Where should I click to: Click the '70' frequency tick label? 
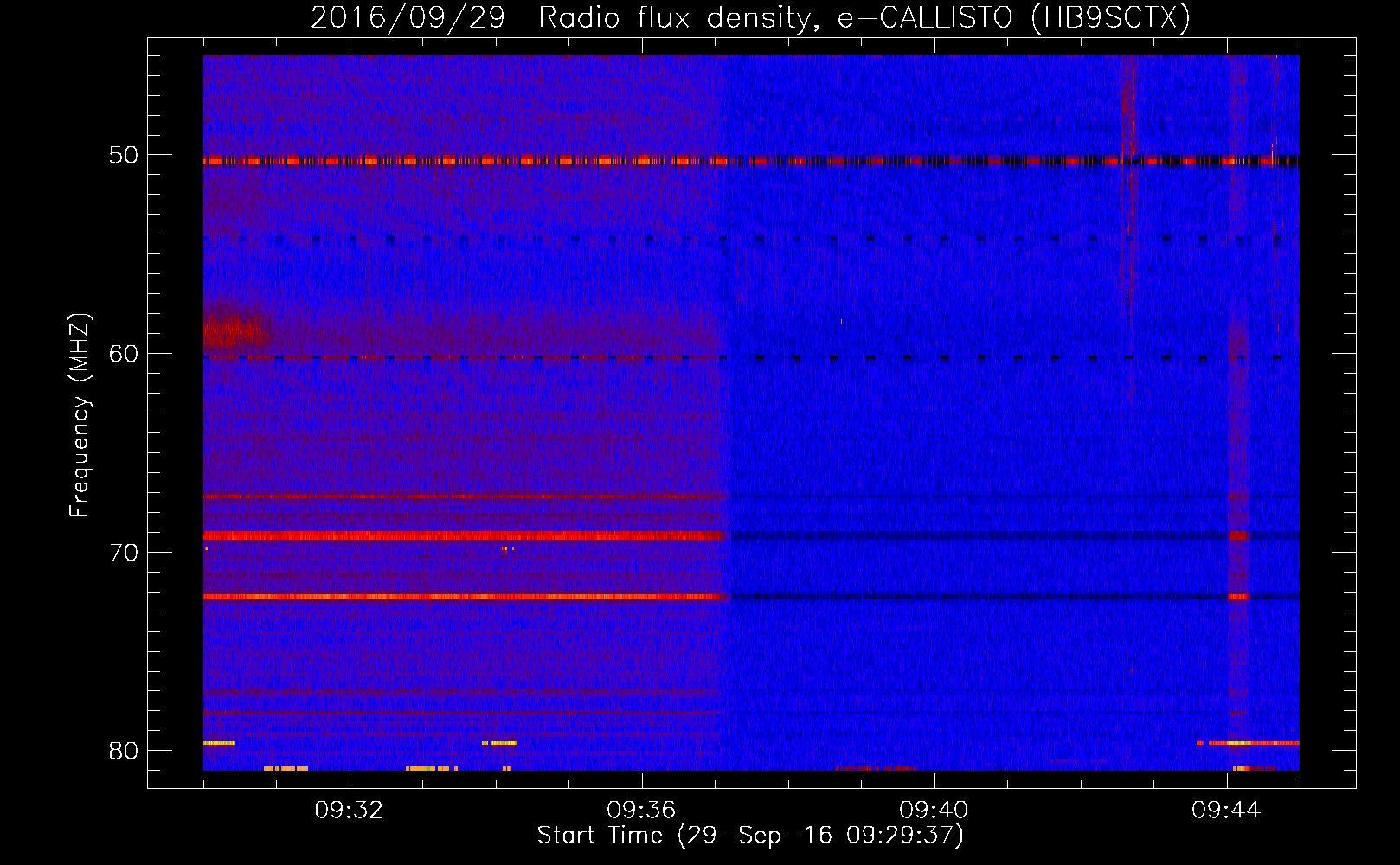pos(124,553)
